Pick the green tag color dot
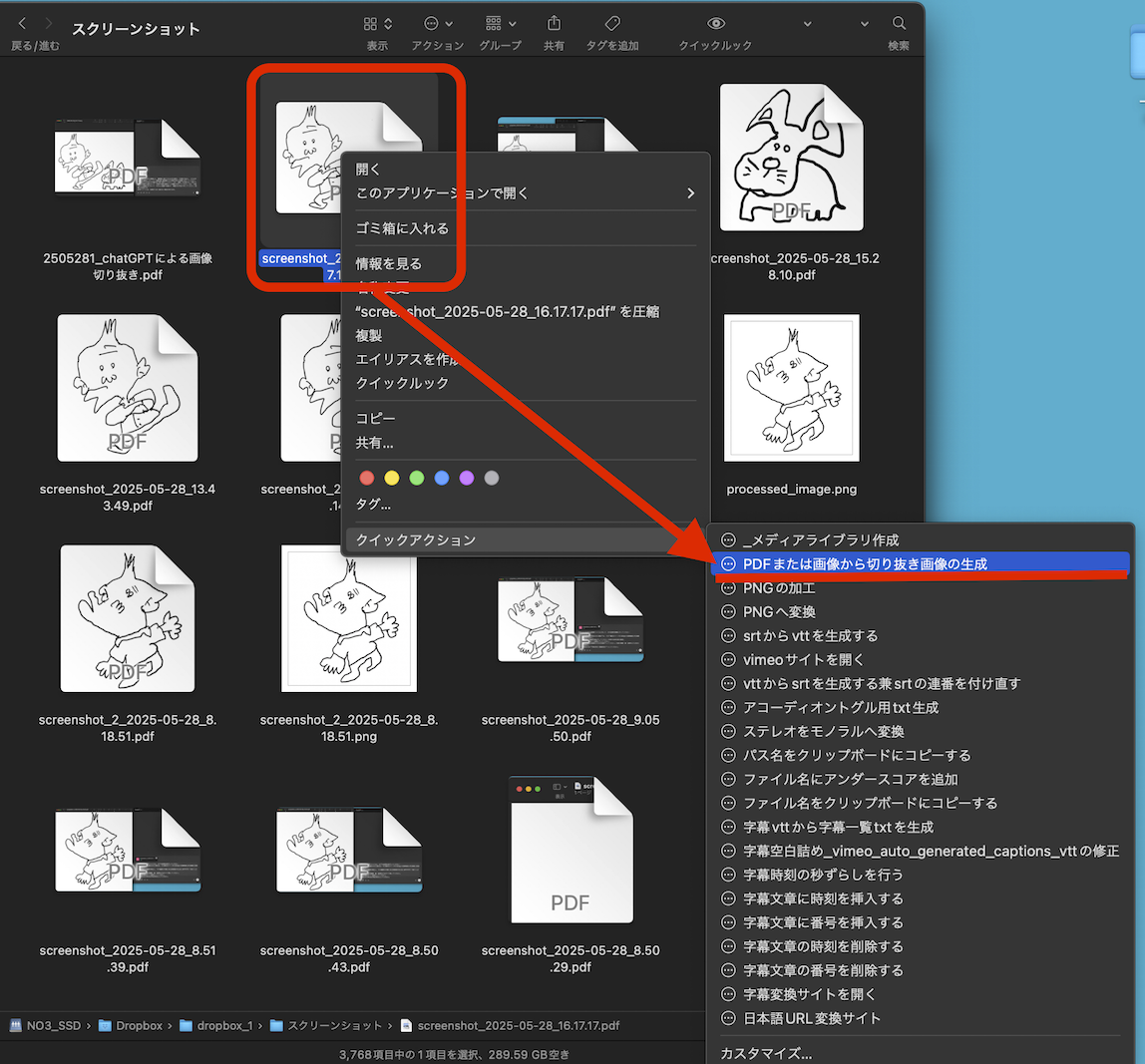Screen dimensions: 1145x1064 point(417,478)
